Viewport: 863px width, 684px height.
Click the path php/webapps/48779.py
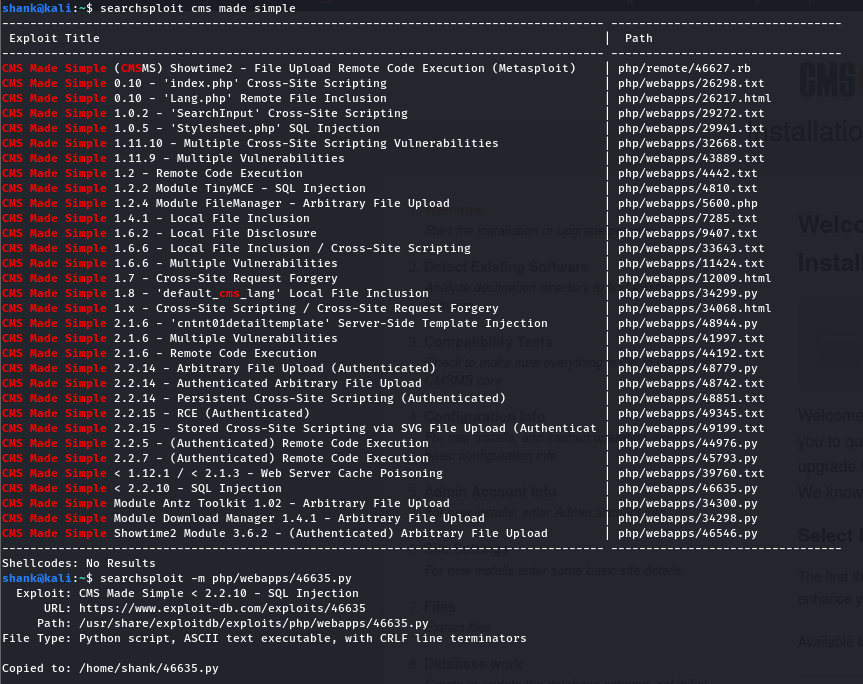687,368
